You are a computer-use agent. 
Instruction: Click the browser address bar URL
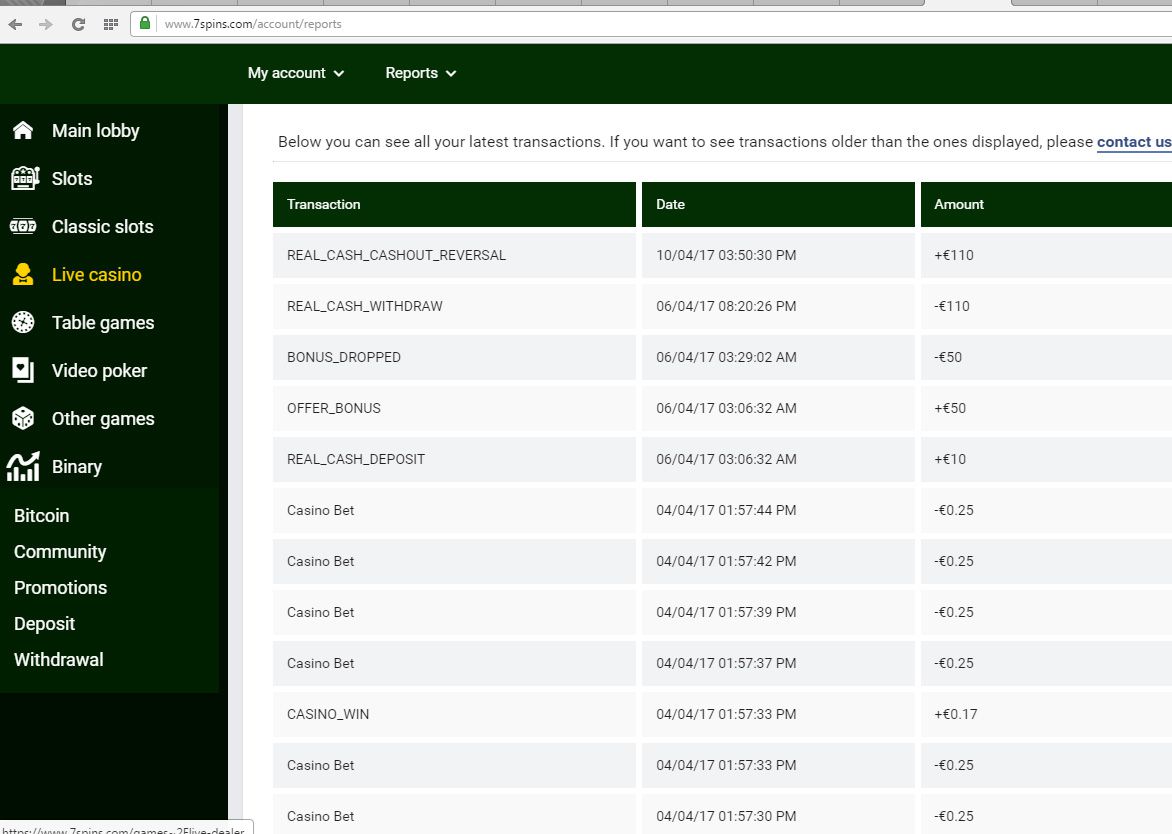[253, 24]
